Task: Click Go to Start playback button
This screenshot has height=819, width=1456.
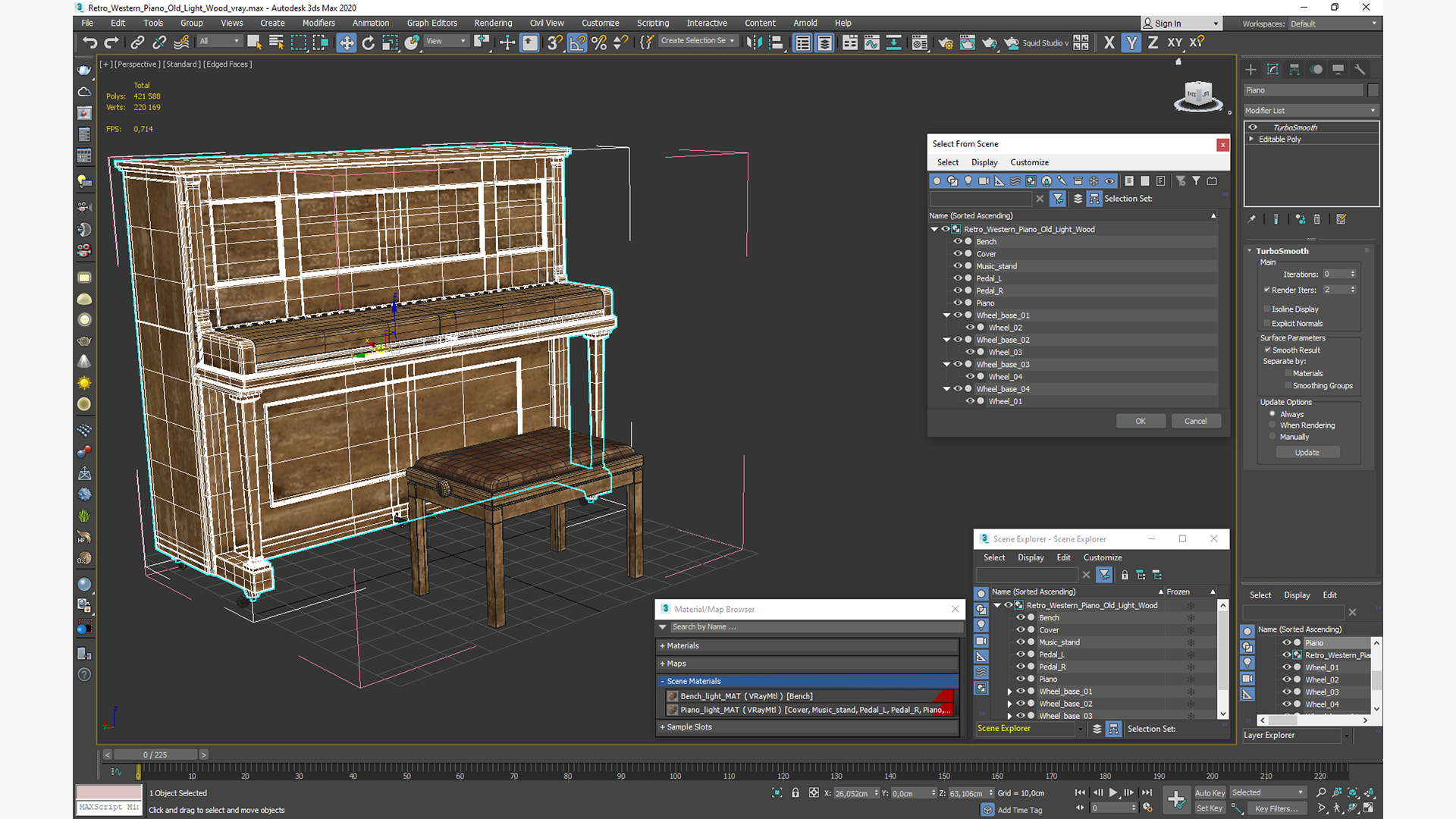Action: pyautogui.click(x=1080, y=792)
